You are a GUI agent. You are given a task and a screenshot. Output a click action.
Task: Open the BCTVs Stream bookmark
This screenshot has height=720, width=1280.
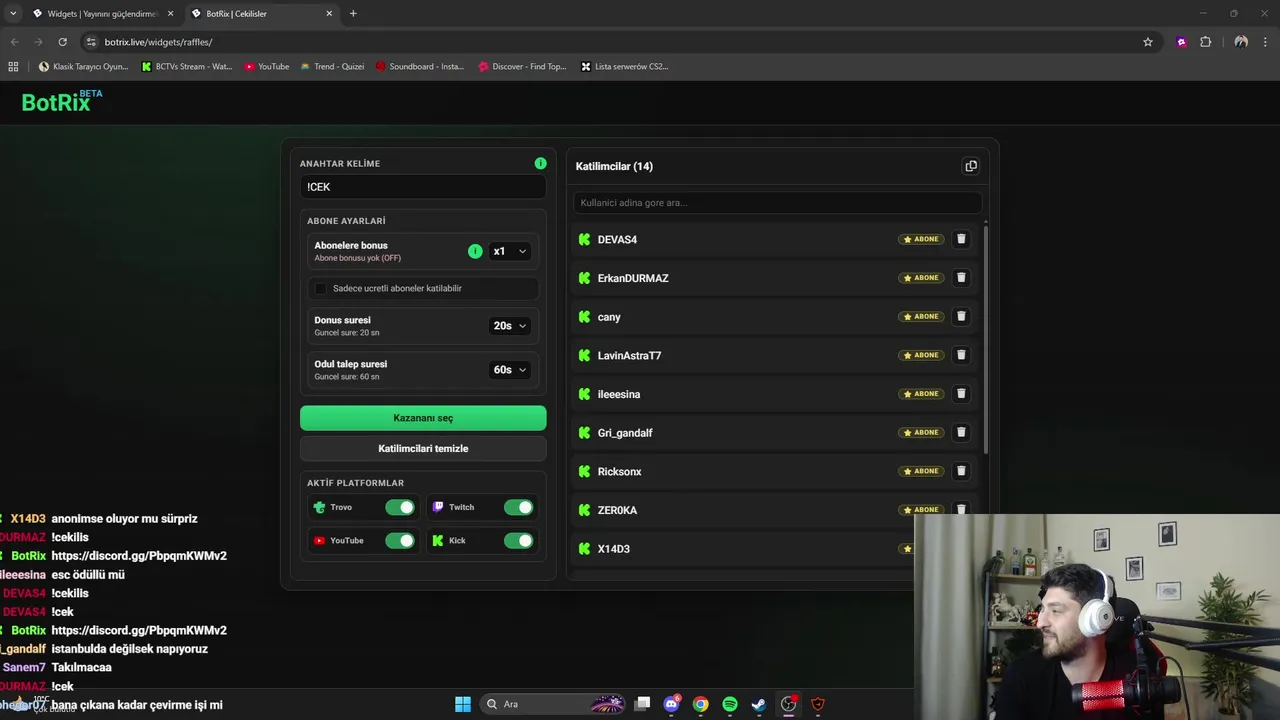(x=187, y=67)
